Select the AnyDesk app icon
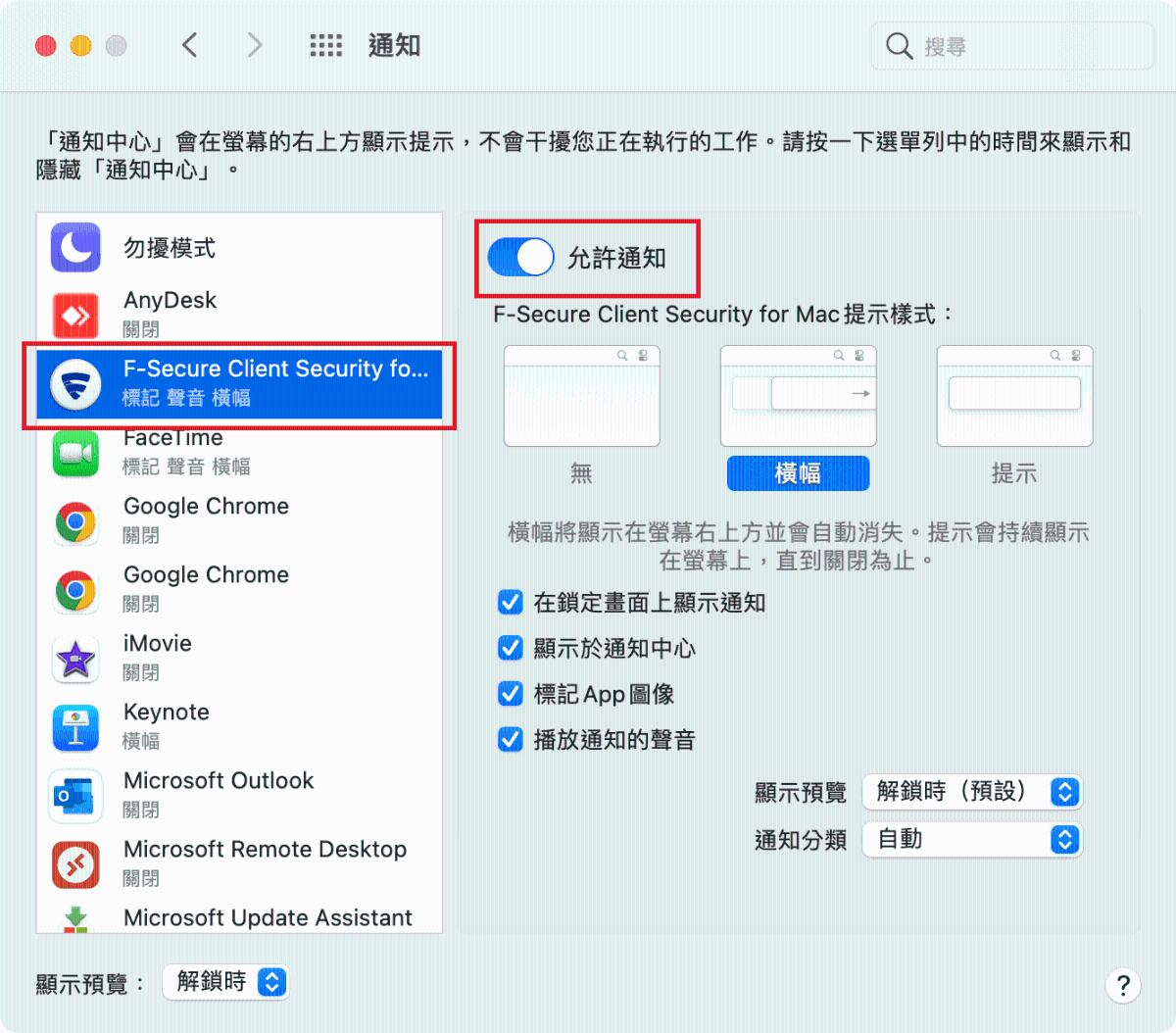 coord(75,316)
